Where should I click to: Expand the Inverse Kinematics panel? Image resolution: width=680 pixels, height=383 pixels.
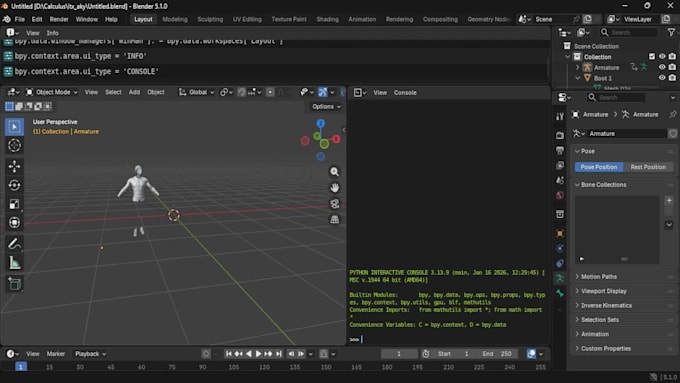click(x=606, y=305)
